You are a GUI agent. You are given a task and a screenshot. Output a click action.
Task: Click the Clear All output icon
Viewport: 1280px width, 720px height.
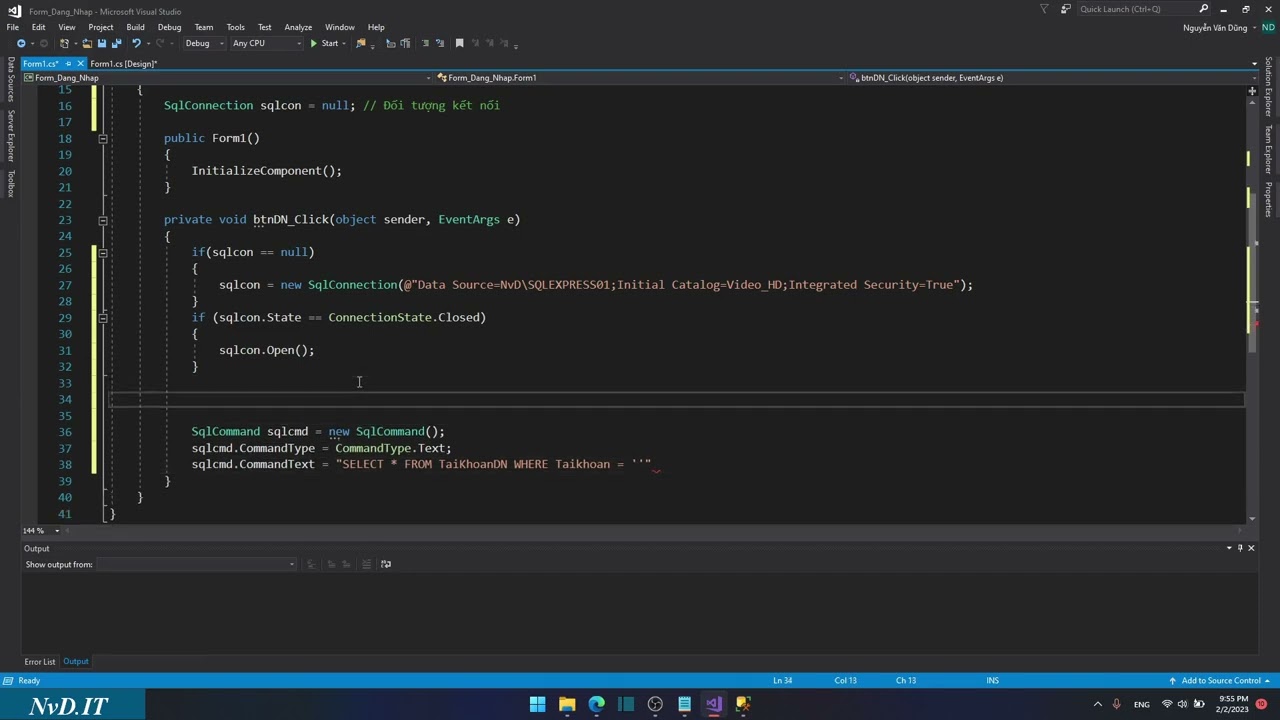coord(366,564)
